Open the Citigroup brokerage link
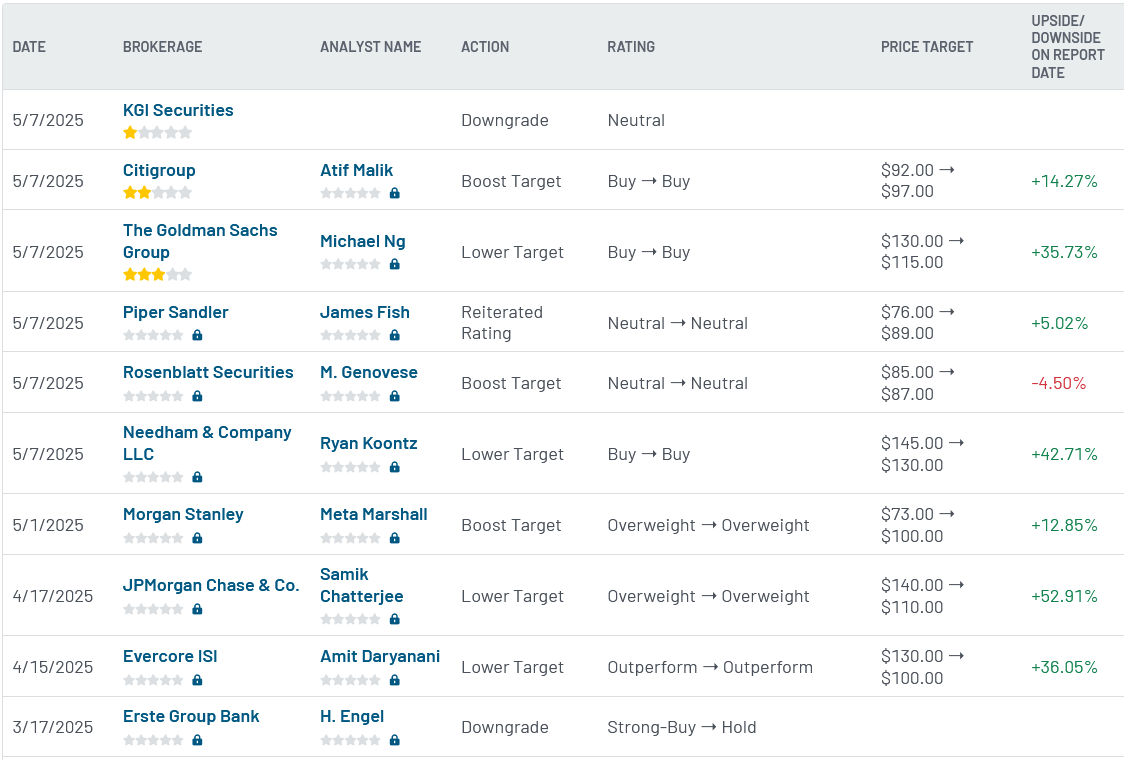This screenshot has height=760, width=1124. (159, 171)
